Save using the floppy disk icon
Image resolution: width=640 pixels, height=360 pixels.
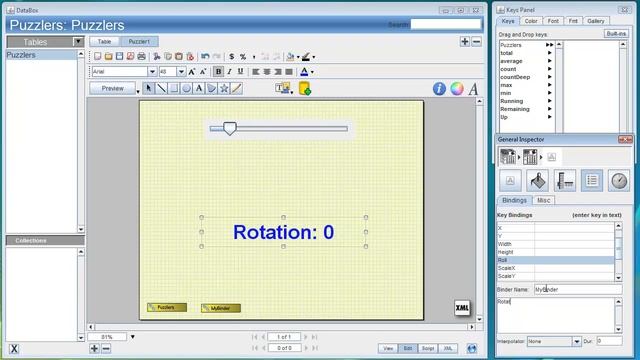[x=119, y=56]
